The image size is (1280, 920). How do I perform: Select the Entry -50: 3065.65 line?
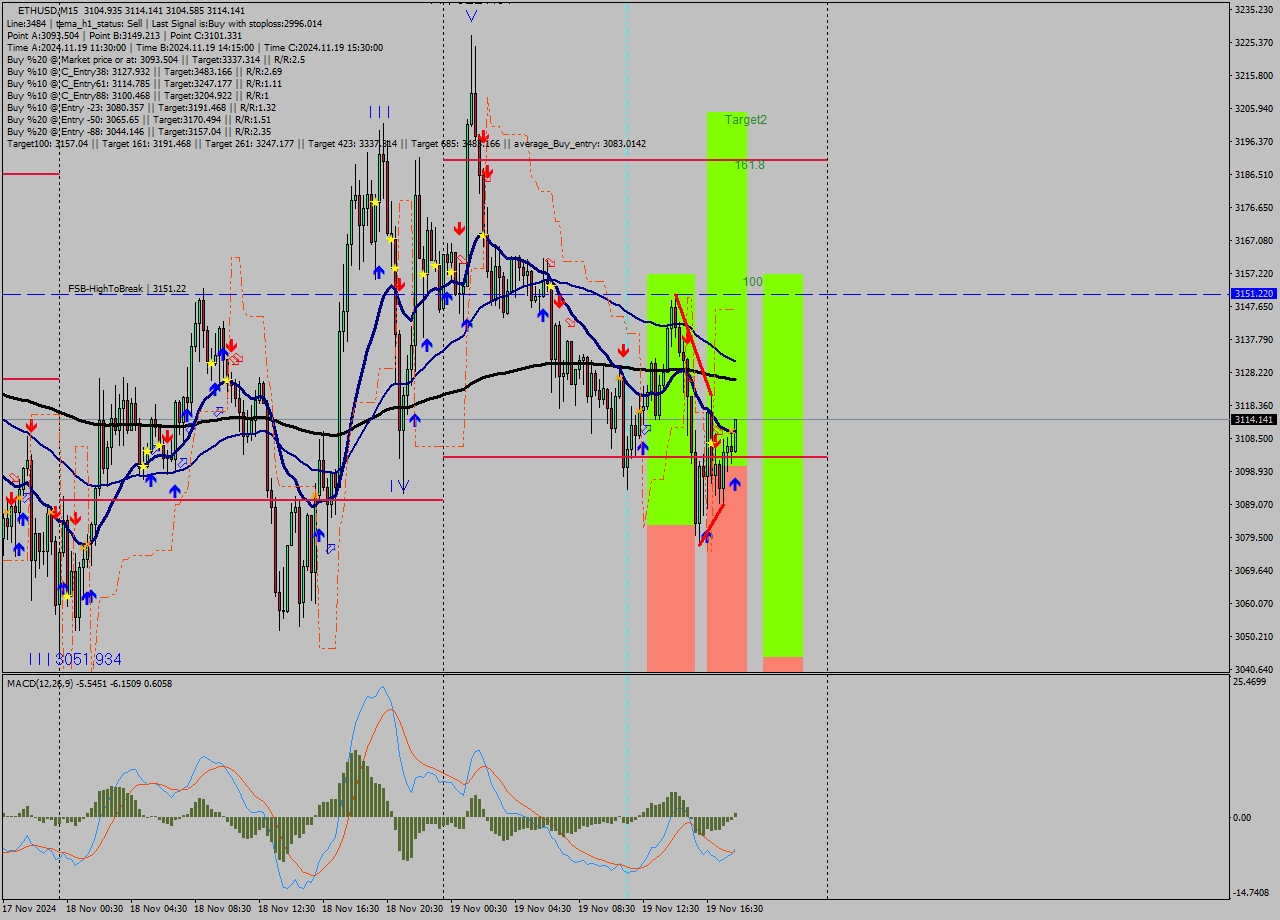(x=138, y=119)
